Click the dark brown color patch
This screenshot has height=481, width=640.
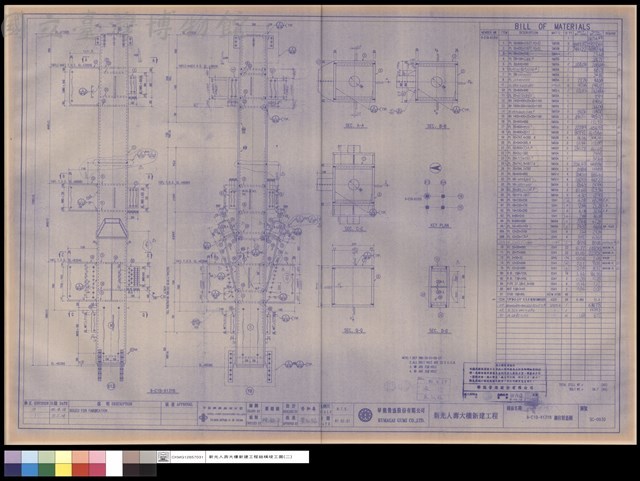pyautogui.click(x=131, y=470)
